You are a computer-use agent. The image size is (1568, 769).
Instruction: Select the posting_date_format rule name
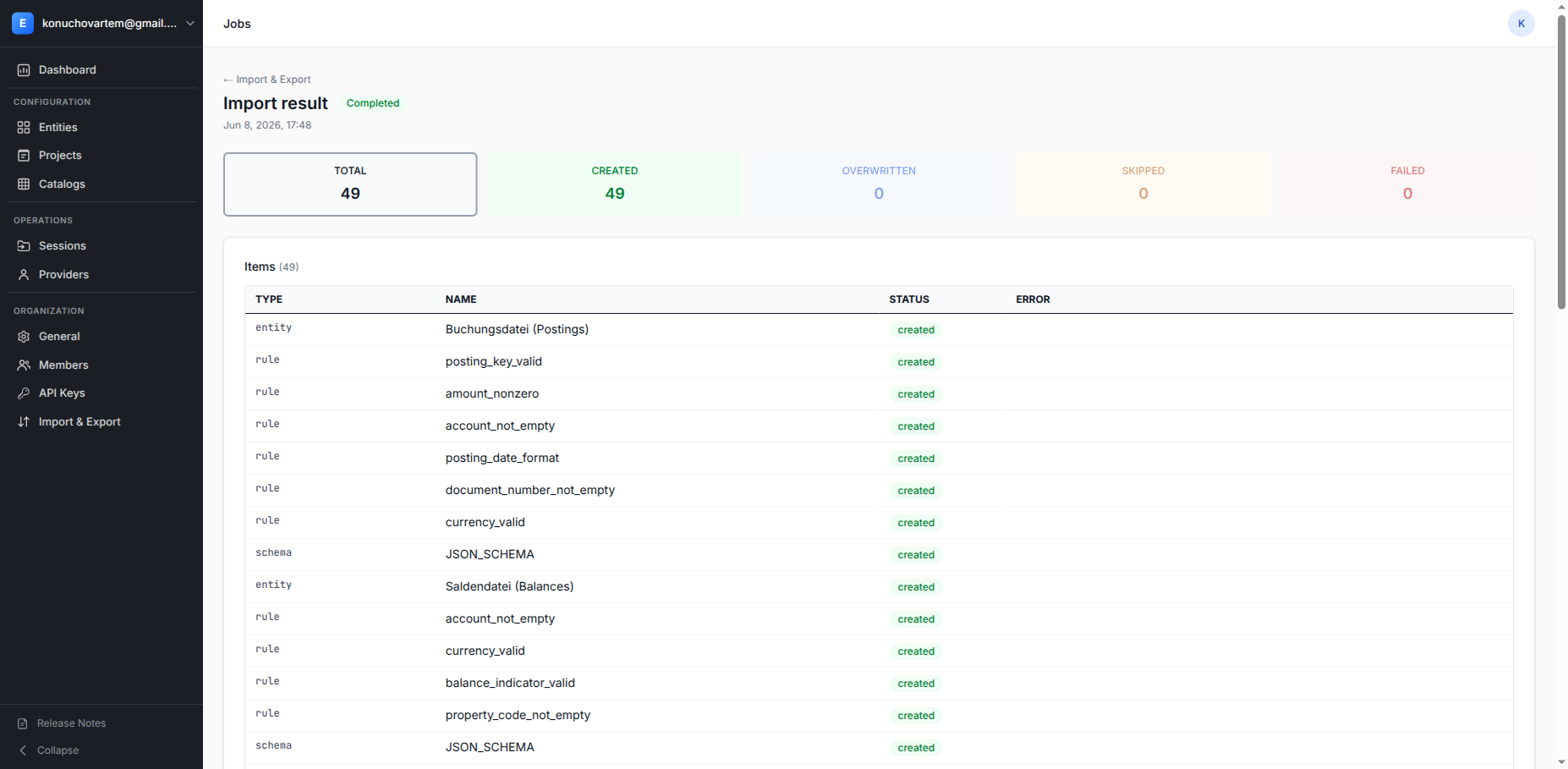(x=502, y=459)
